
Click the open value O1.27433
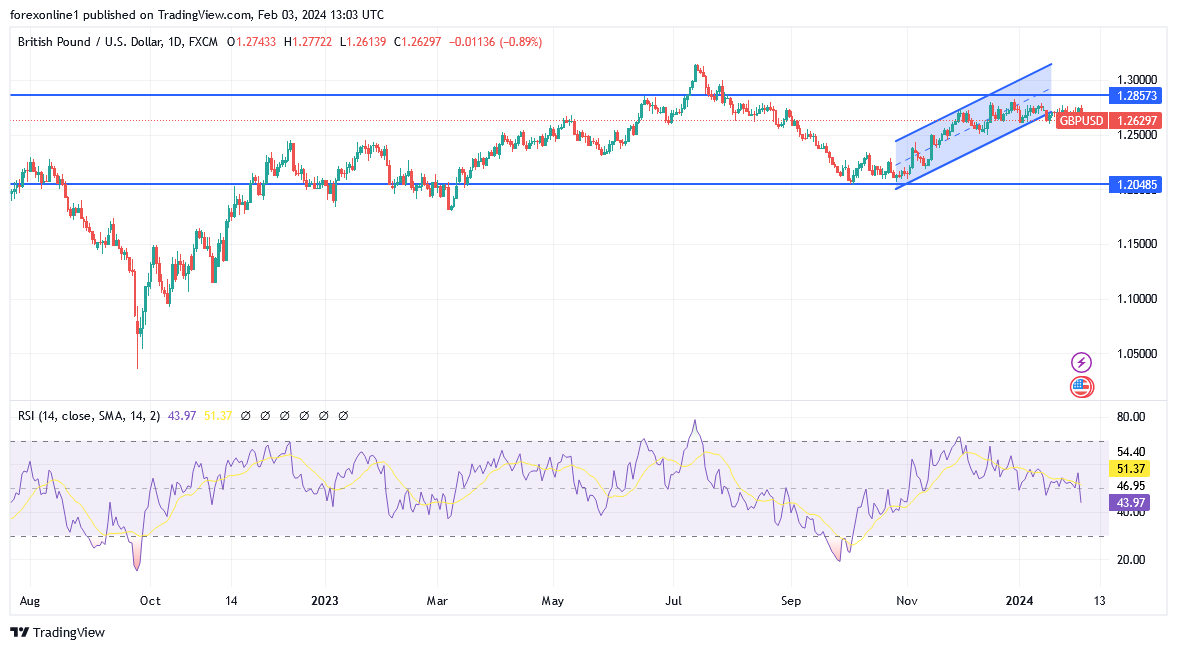251,42
